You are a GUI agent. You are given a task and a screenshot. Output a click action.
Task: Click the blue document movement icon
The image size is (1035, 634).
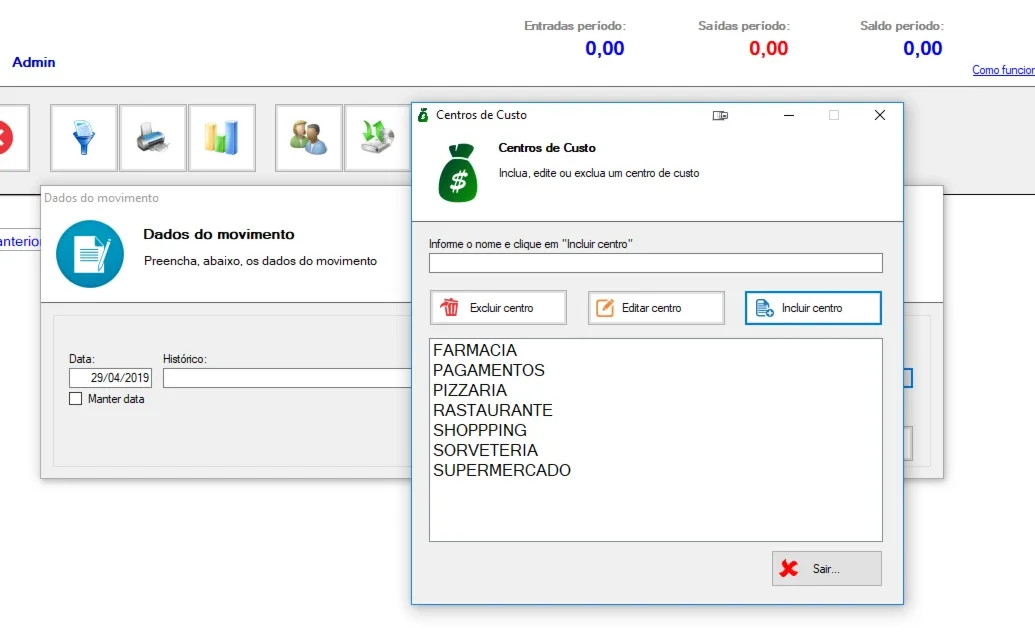pyautogui.click(x=90, y=254)
